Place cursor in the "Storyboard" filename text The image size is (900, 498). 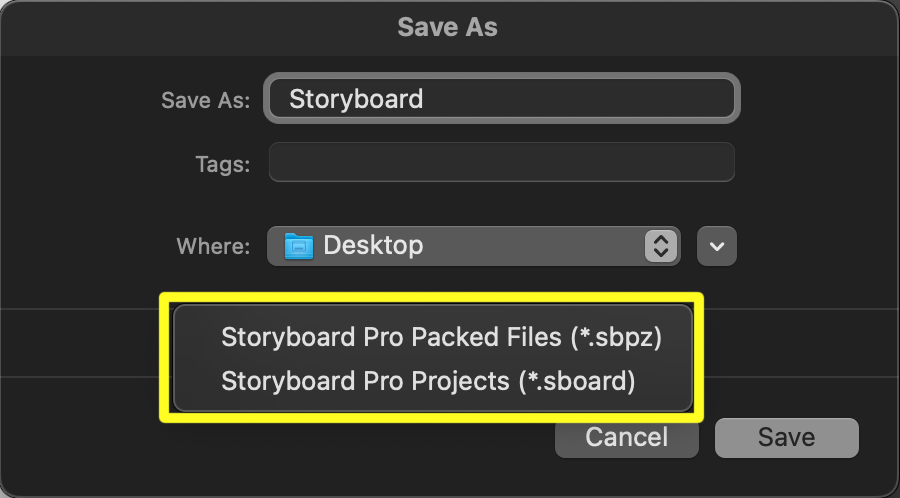pyautogui.click(x=356, y=99)
